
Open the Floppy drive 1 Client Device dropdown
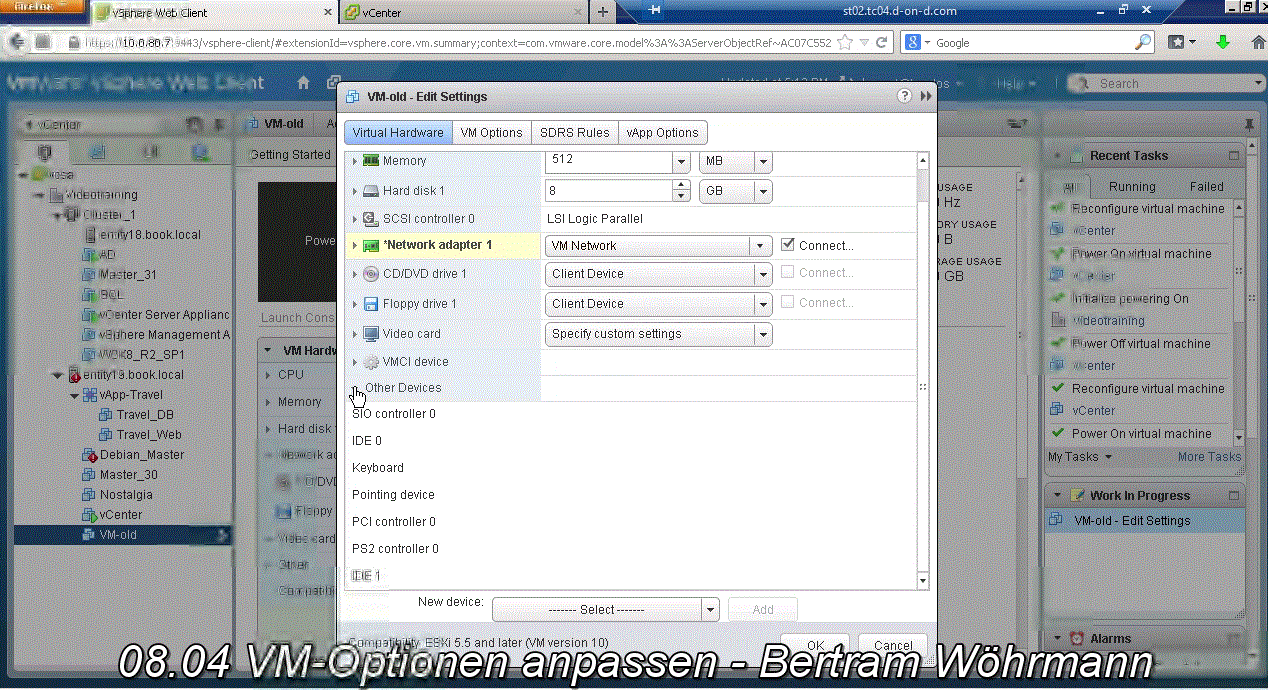(x=763, y=304)
